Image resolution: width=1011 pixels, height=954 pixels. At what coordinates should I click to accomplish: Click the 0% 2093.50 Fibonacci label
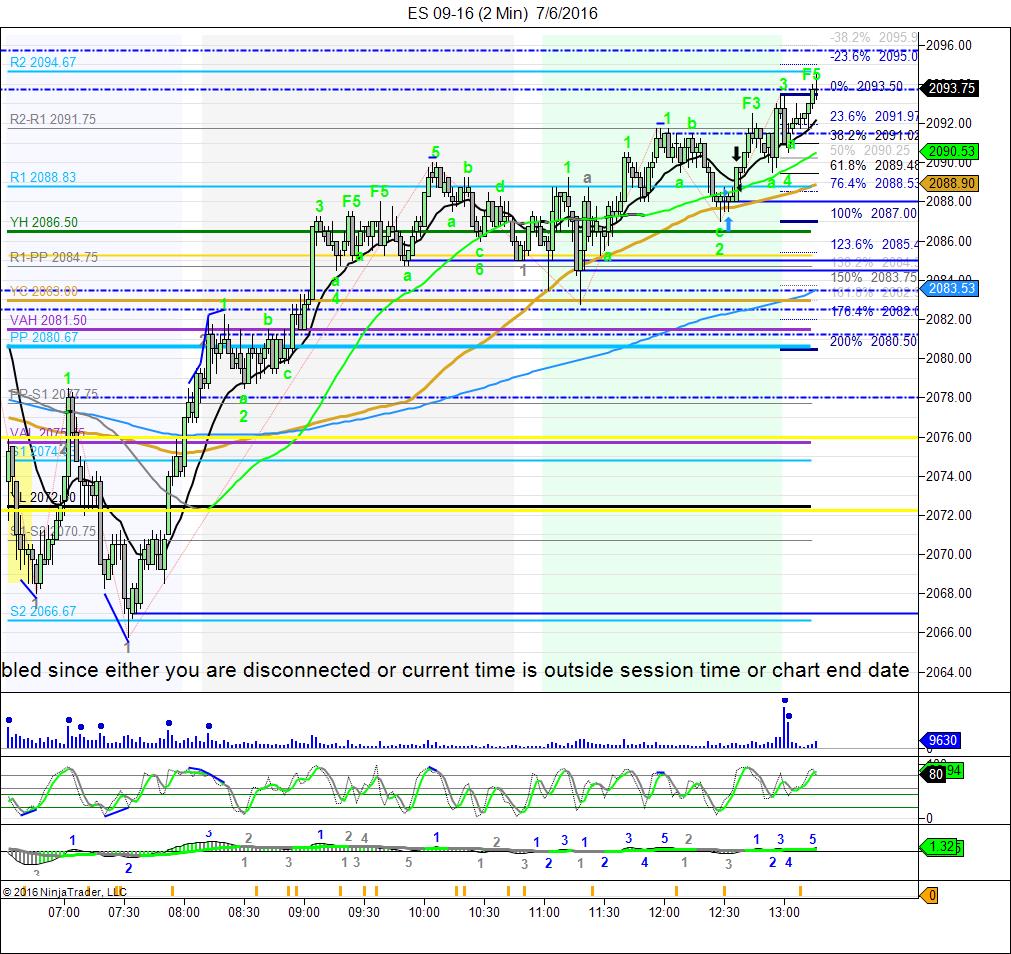[867, 86]
